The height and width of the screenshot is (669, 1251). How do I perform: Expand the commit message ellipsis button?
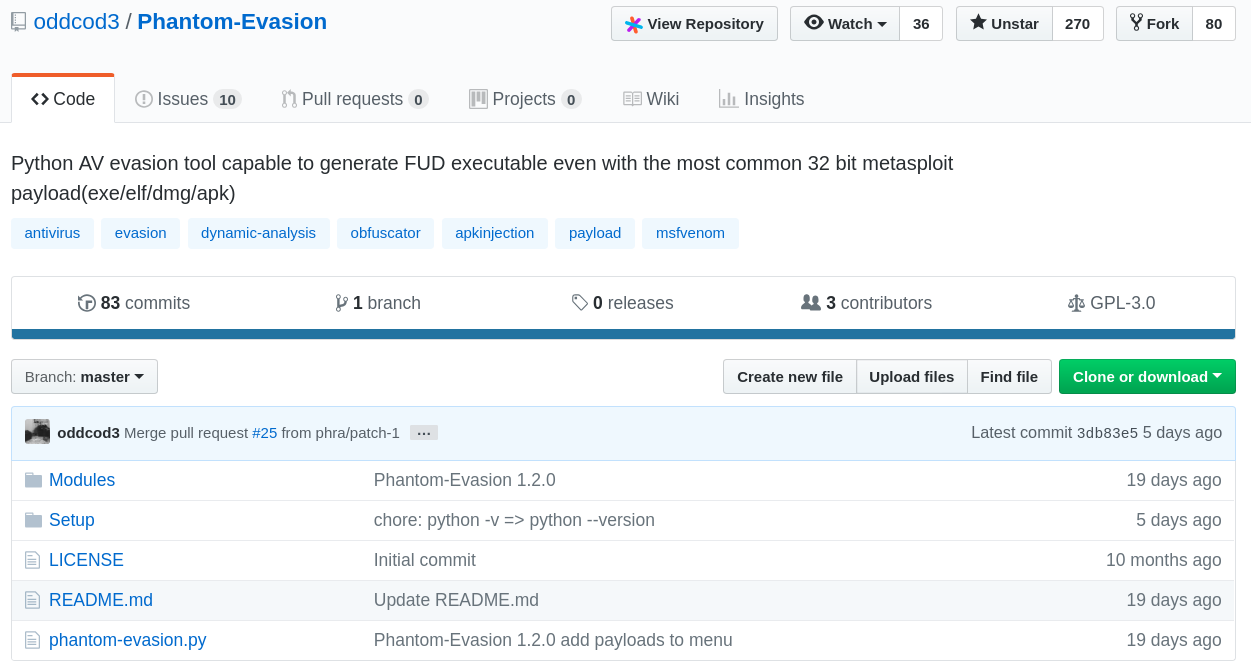click(424, 433)
